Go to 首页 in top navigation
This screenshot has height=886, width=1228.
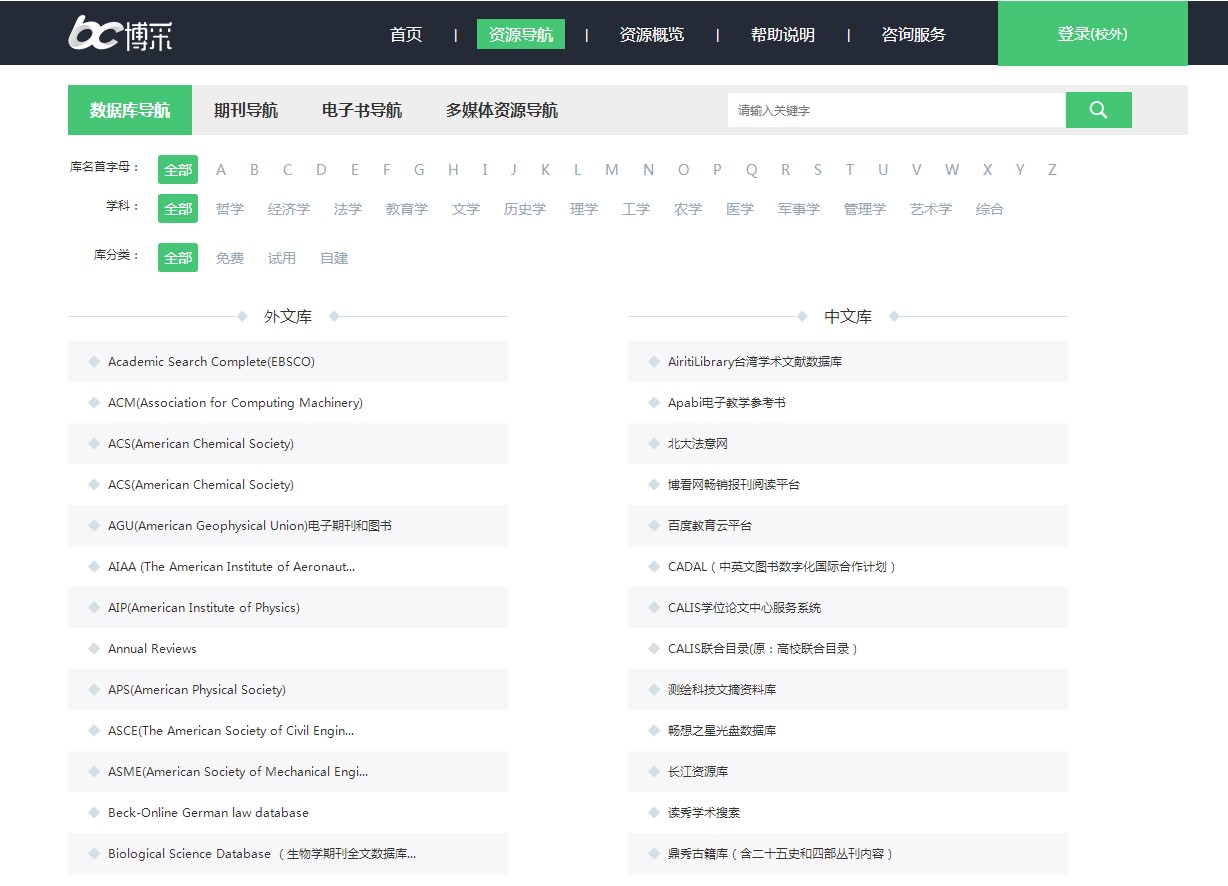click(406, 34)
